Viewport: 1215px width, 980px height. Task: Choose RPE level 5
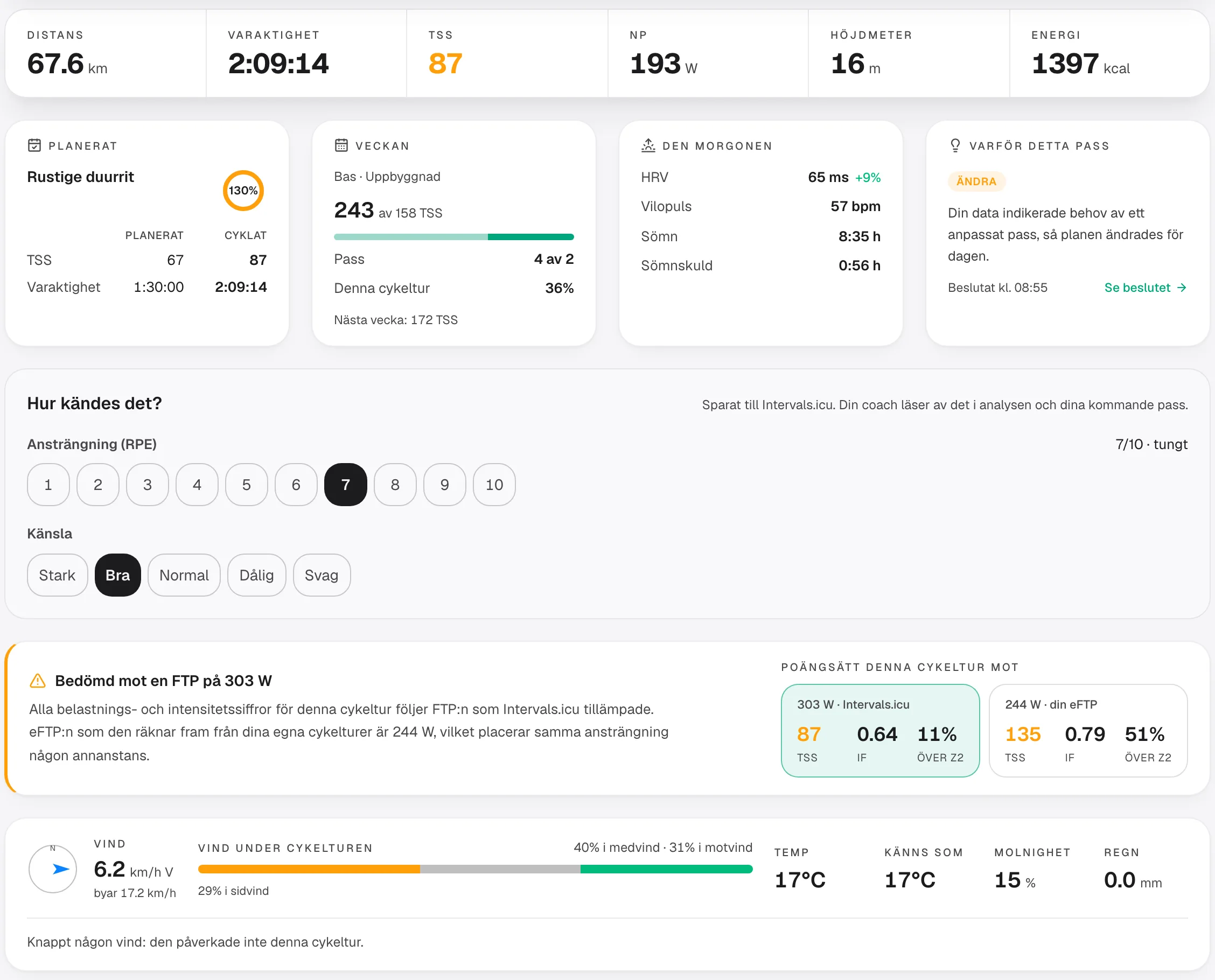point(247,485)
